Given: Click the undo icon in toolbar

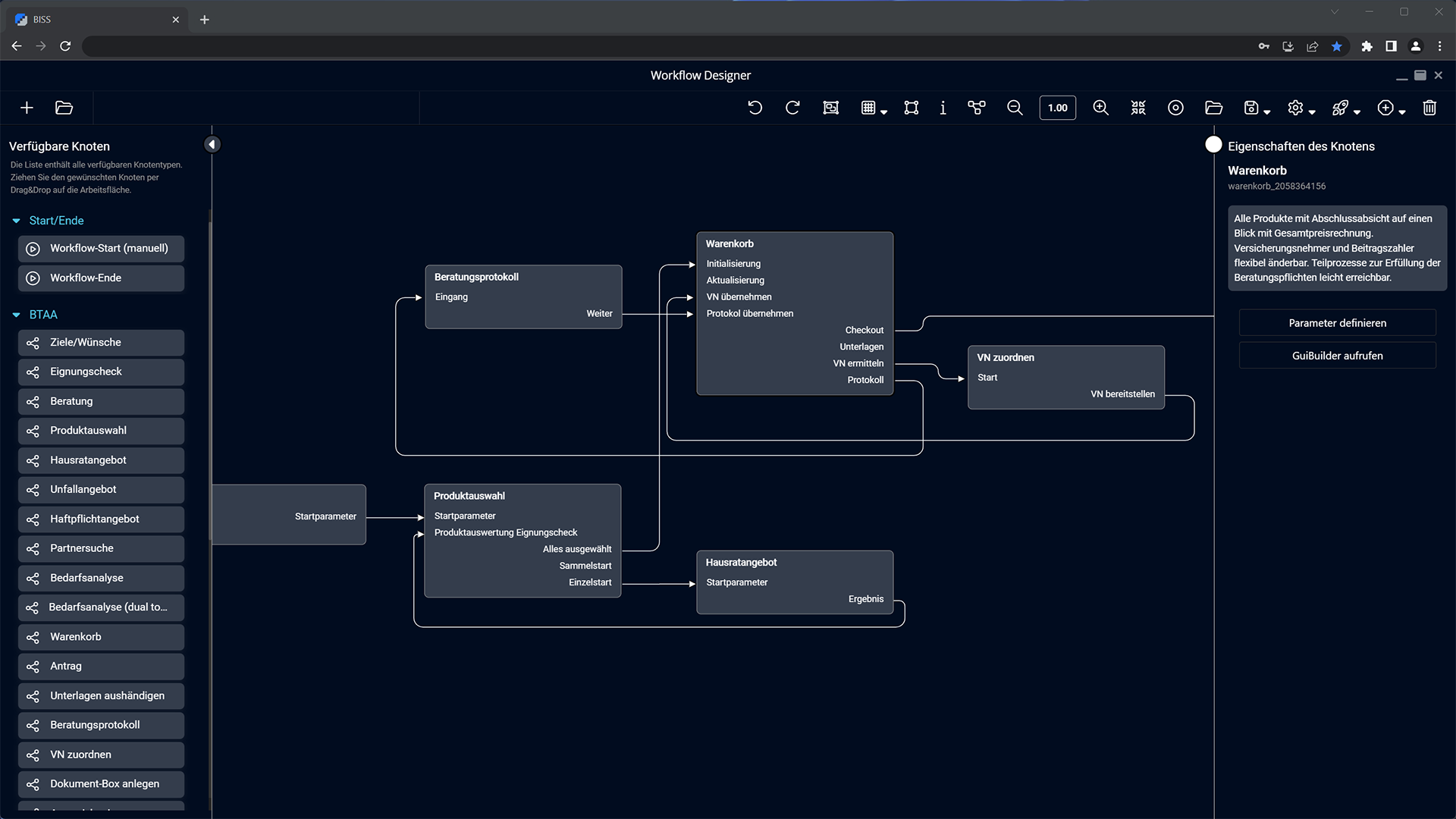Looking at the screenshot, I should pos(755,108).
